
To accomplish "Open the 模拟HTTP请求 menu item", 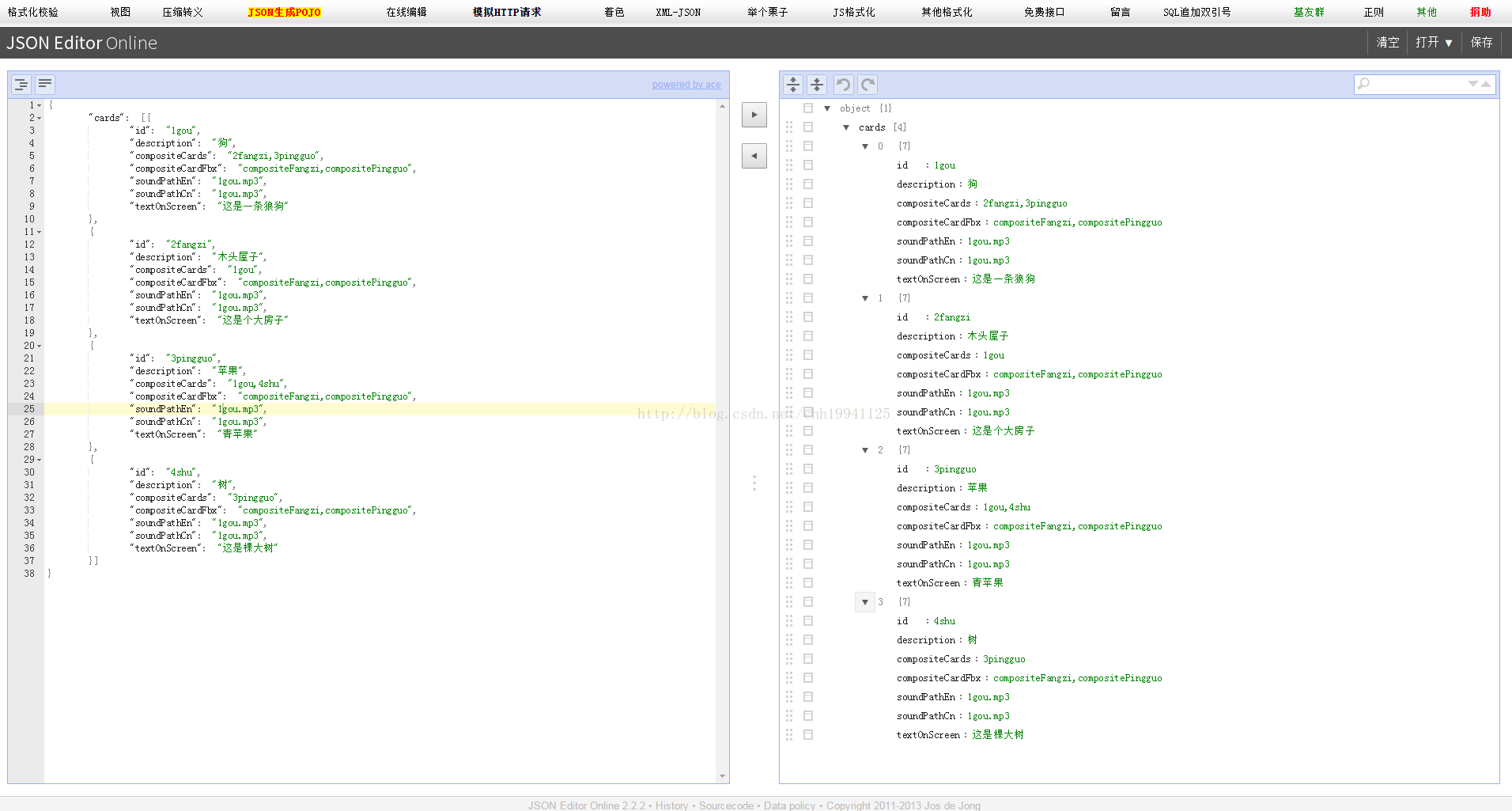I will point(507,12).
